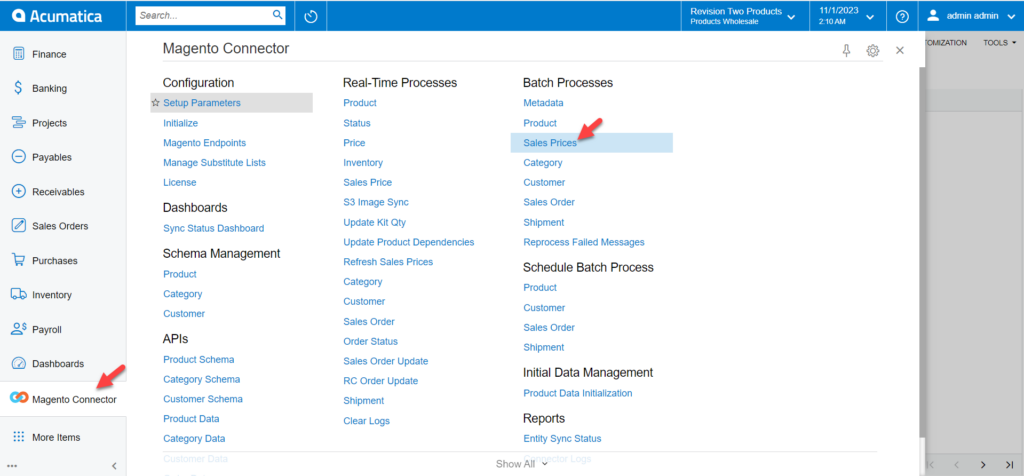Open Inventory under Real-Time Processes
Viewport: 1024px width, 476px height.
point(363,163)
